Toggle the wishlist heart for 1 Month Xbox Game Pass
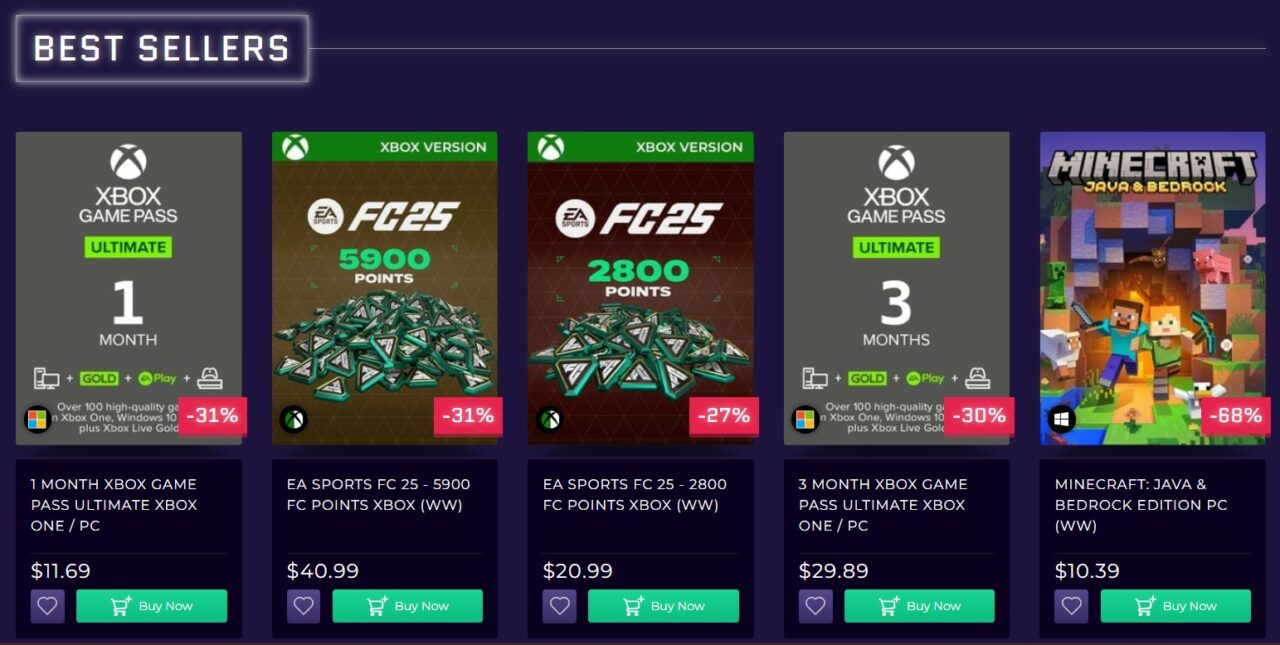This screenshot has height=645, width=1280. (47, 605)
